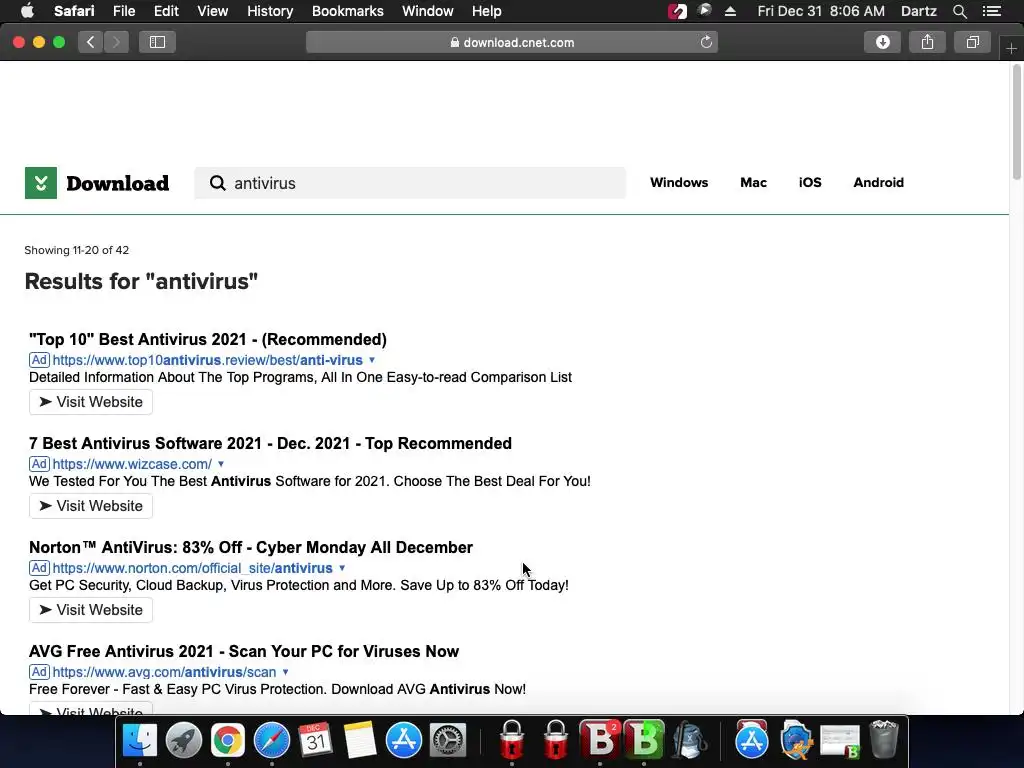Viewport: 1024px width, 768px height.
Task: Select the Windows platform tab
Action: coord(679,182)
